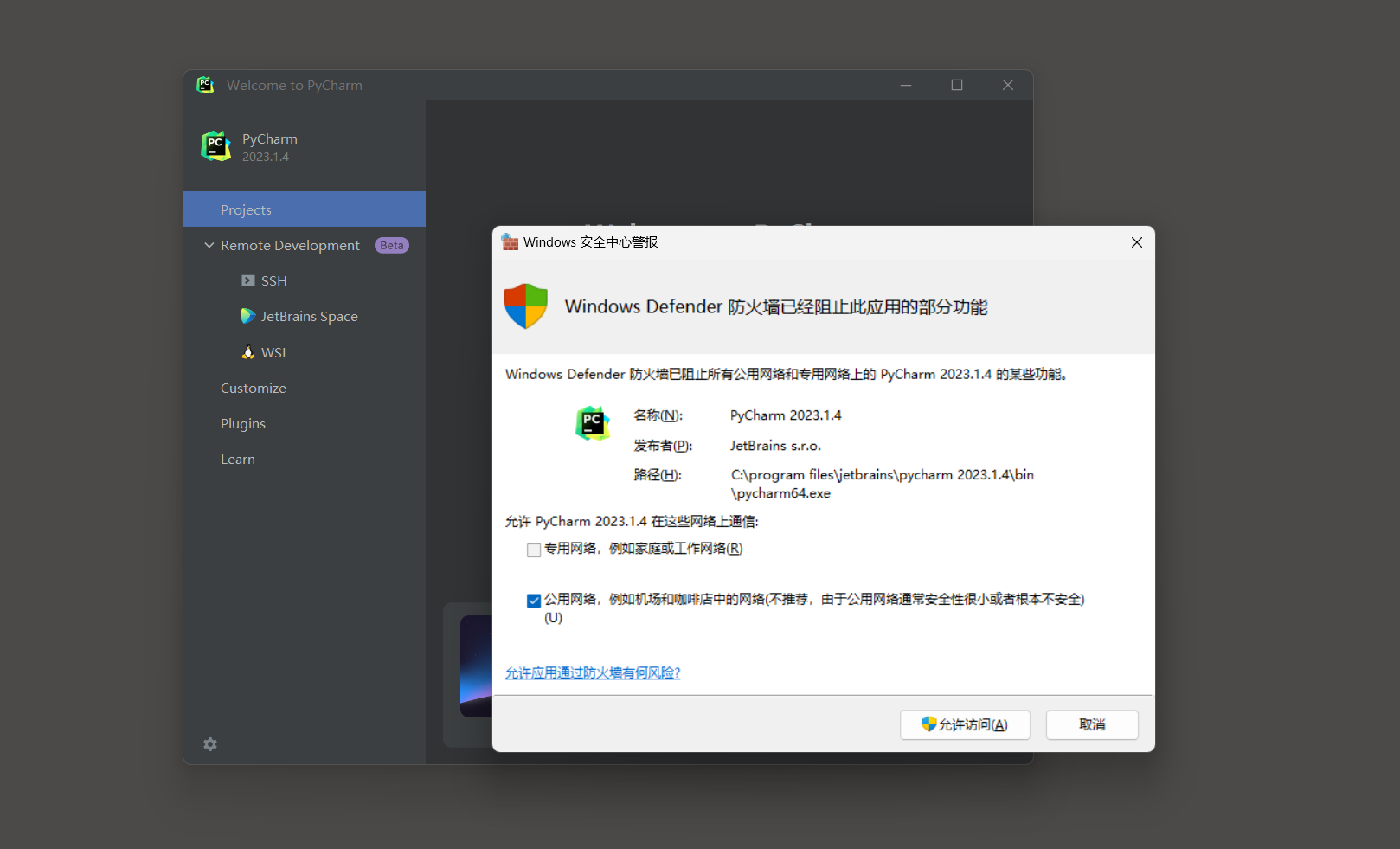
Task: Minimize the Welcome to PyCharm window
Action: (906, 85)
